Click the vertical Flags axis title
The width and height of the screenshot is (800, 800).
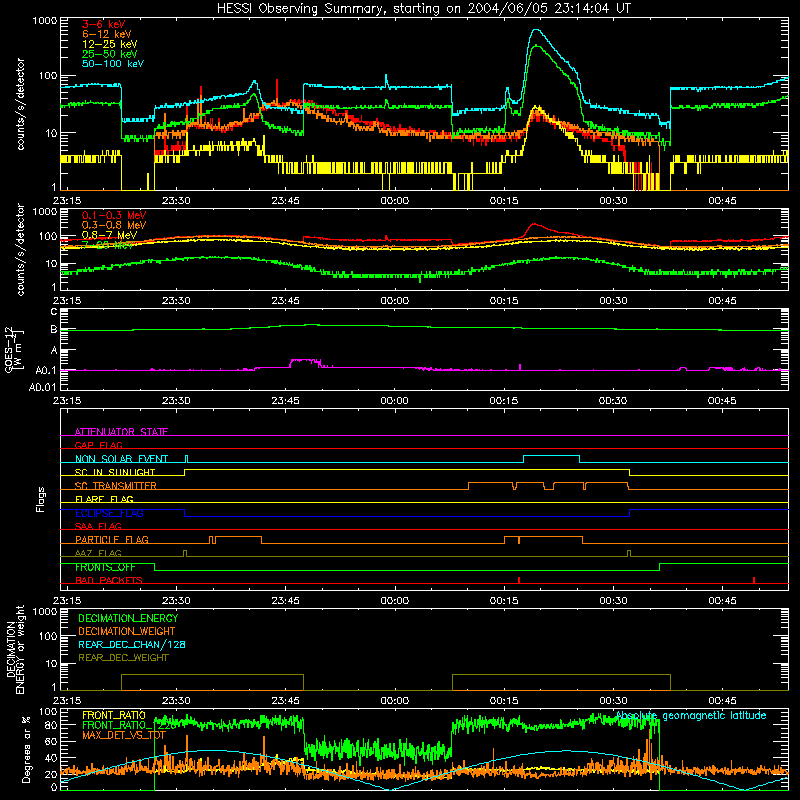[41, 499]
